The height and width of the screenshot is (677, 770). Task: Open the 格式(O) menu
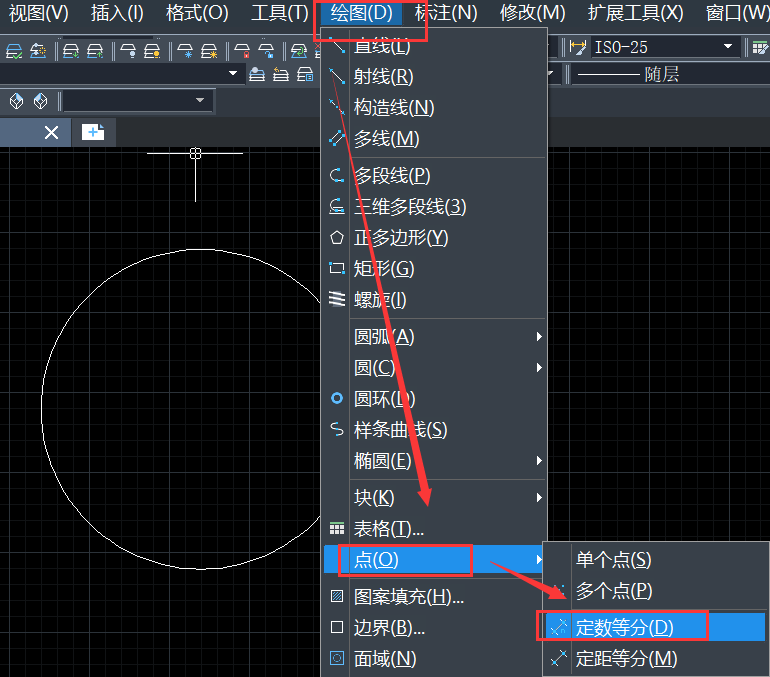[197, 13]
